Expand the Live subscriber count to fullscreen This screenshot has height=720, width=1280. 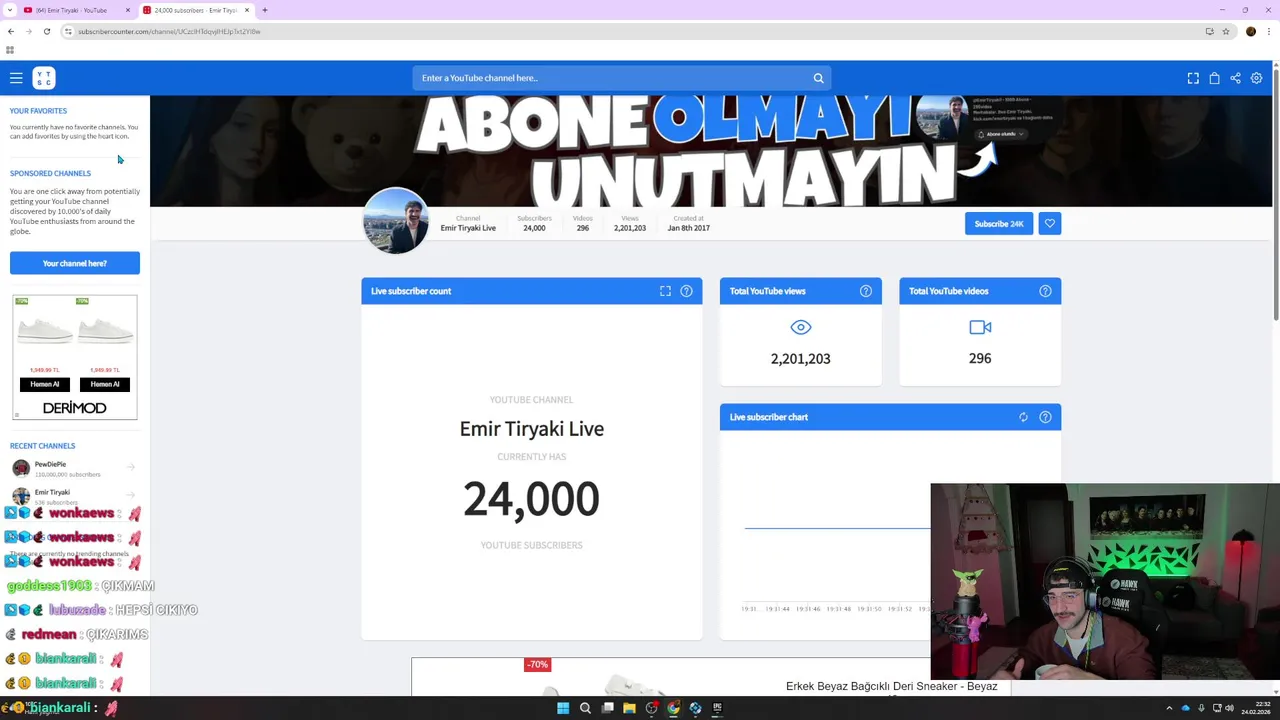tap(665, 291)
